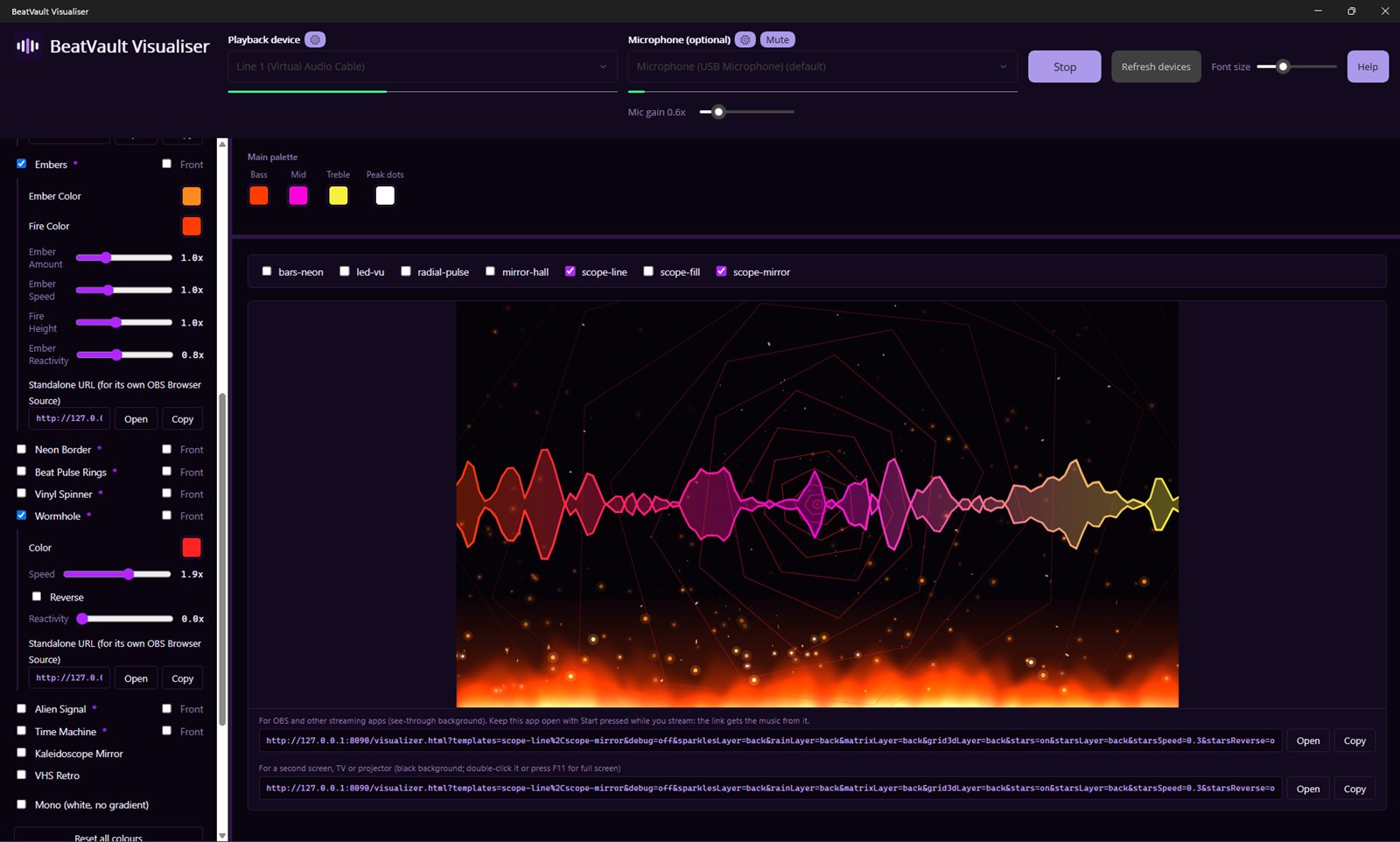
Task: Enable Mono white no gradient option
Action: coord(22,804)
